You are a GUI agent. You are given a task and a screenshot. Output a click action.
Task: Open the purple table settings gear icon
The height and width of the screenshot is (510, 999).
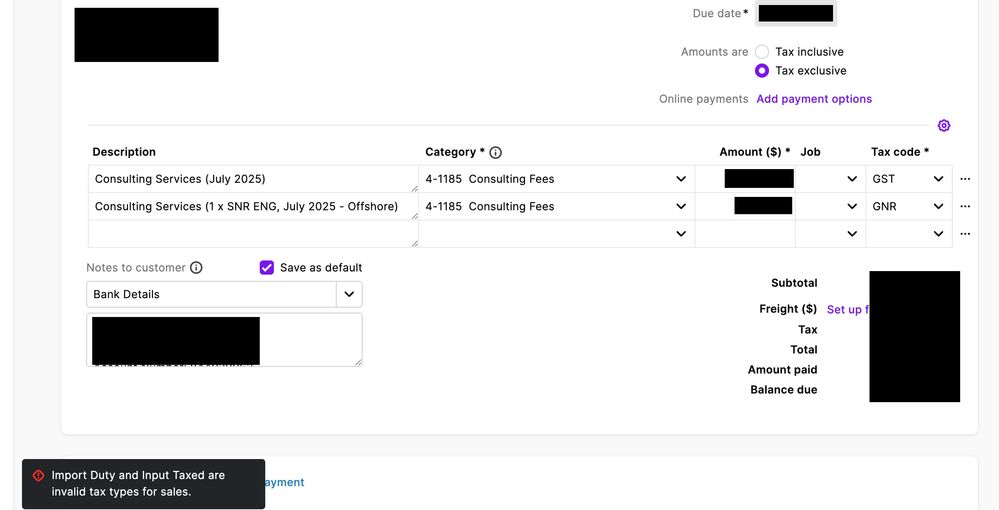(x=944, y=126)
